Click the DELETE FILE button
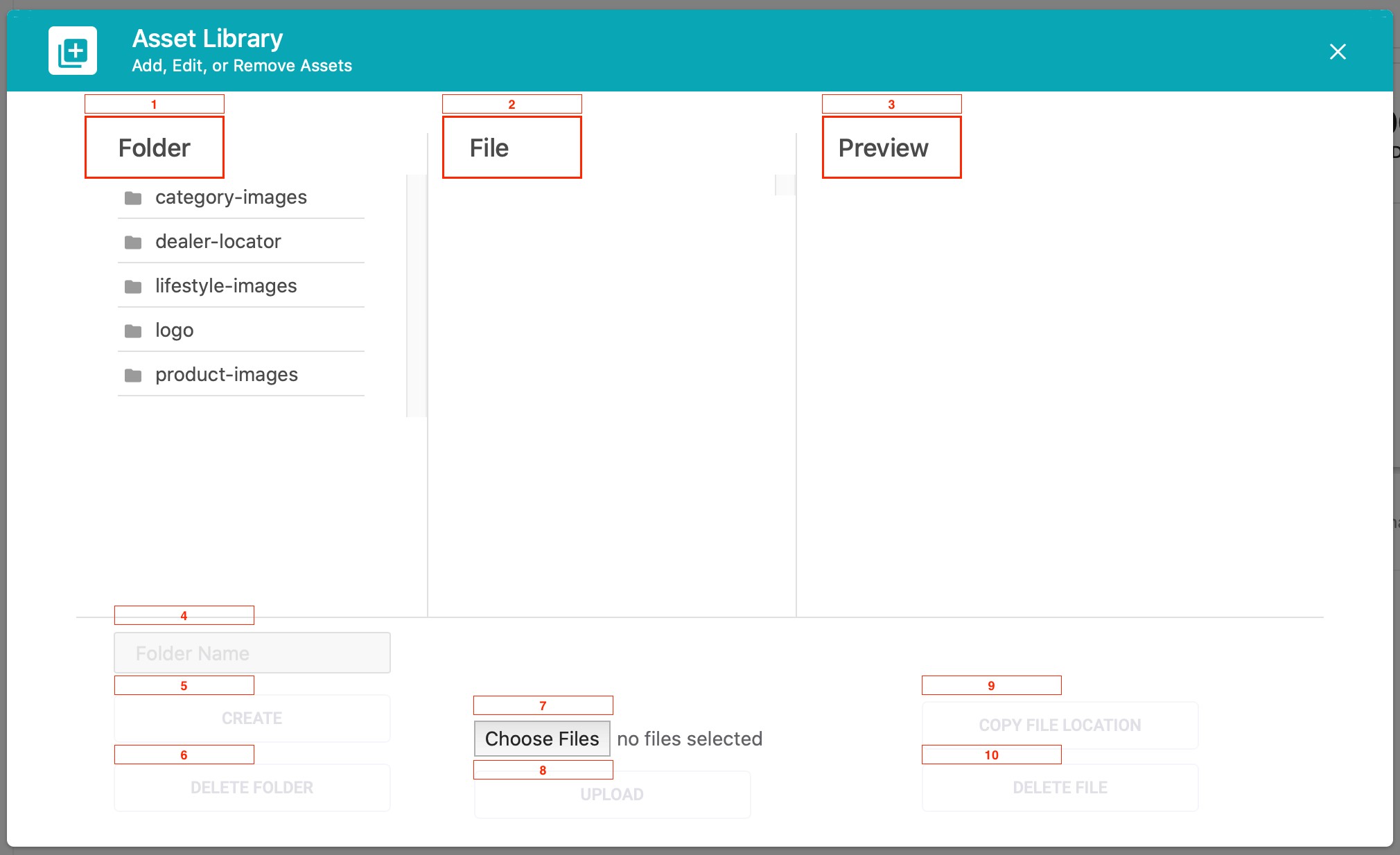The image size is (1400, 855). (x=1060, y=788)
